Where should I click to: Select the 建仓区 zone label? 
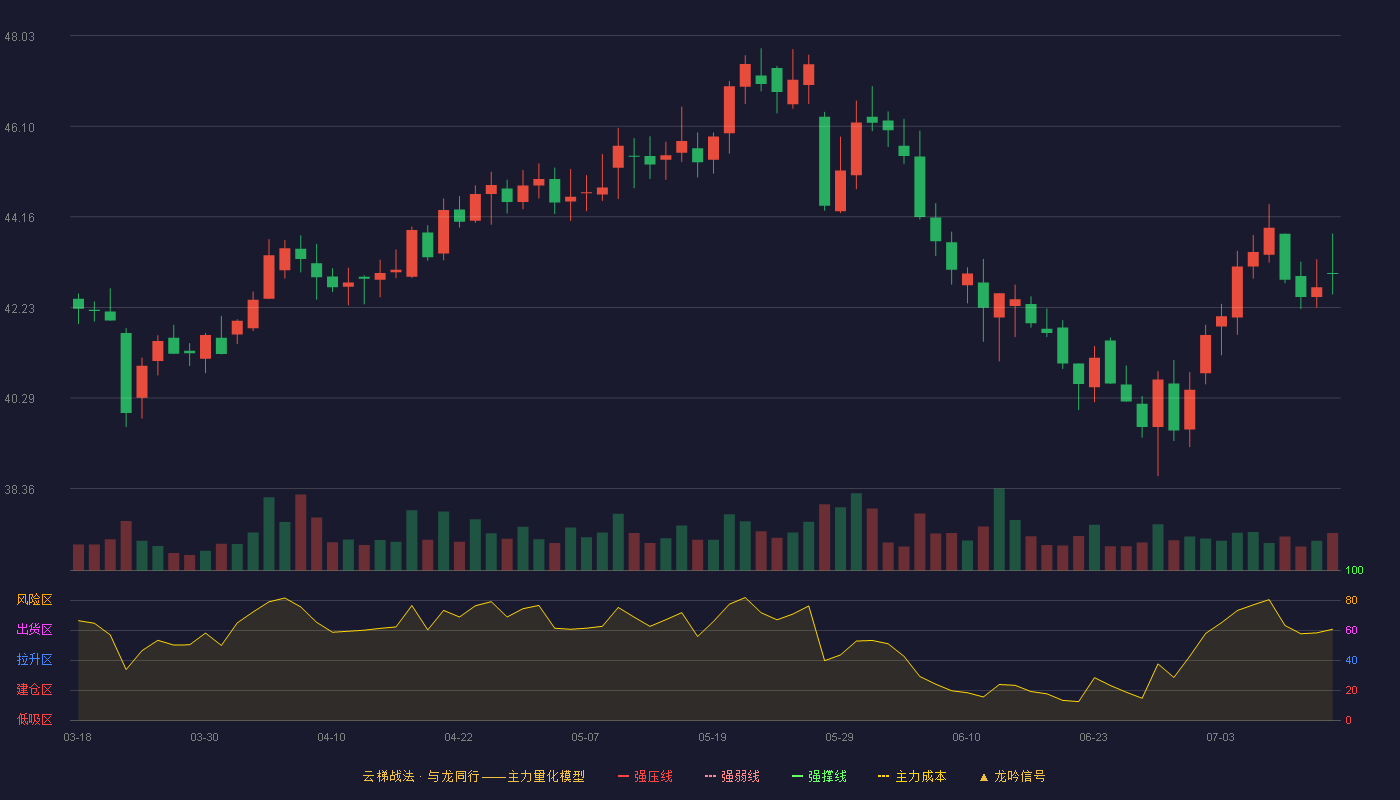[x=34, y=690]
